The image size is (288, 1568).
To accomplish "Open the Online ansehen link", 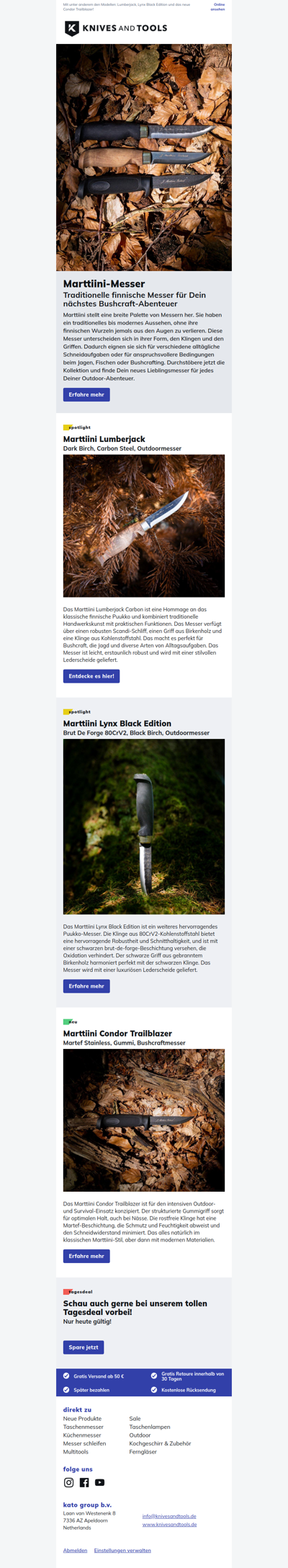I will click(217, 6).
